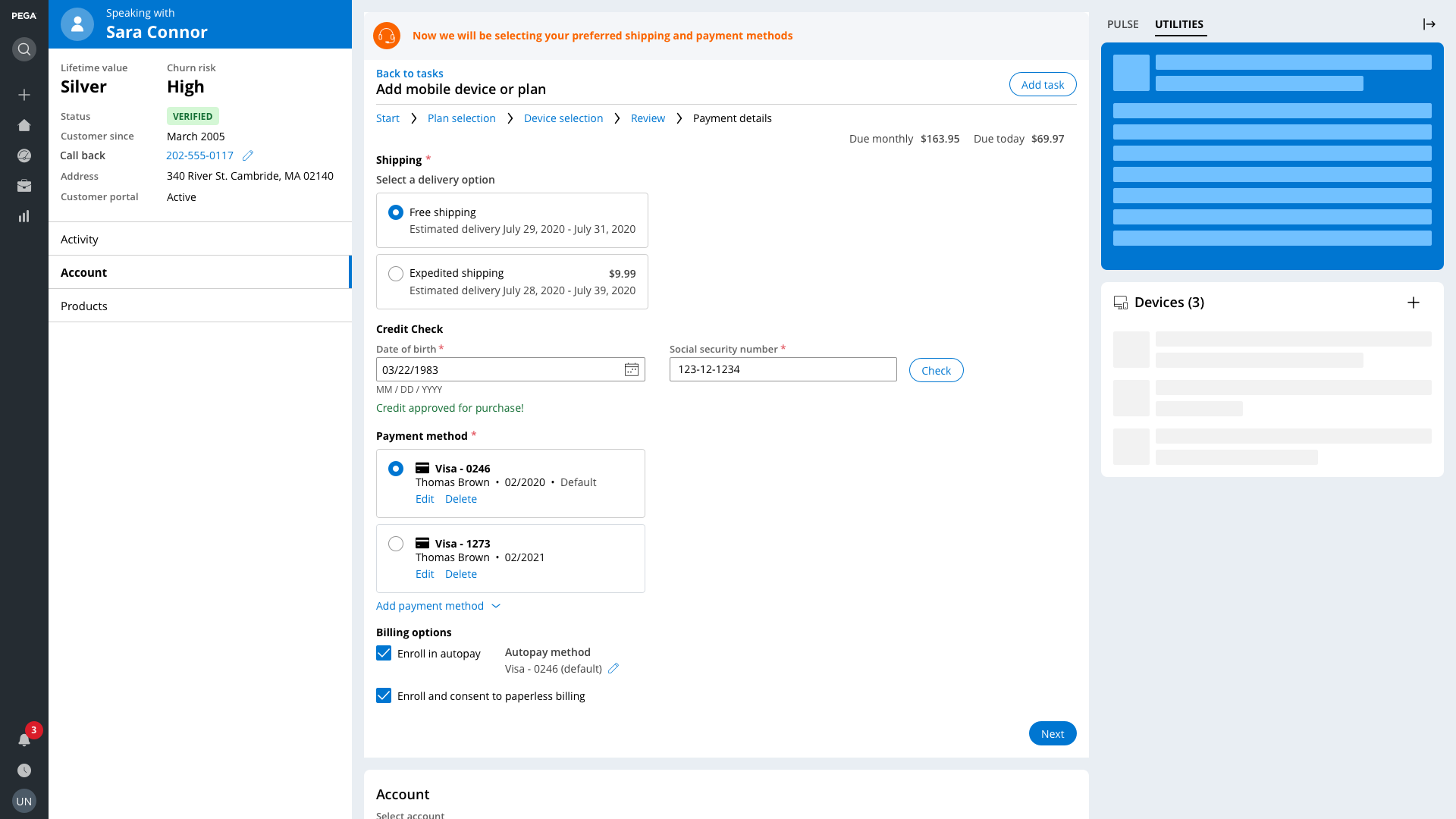Click the recent items clock icon
The image size is (1456, 819).
point(24,770)
